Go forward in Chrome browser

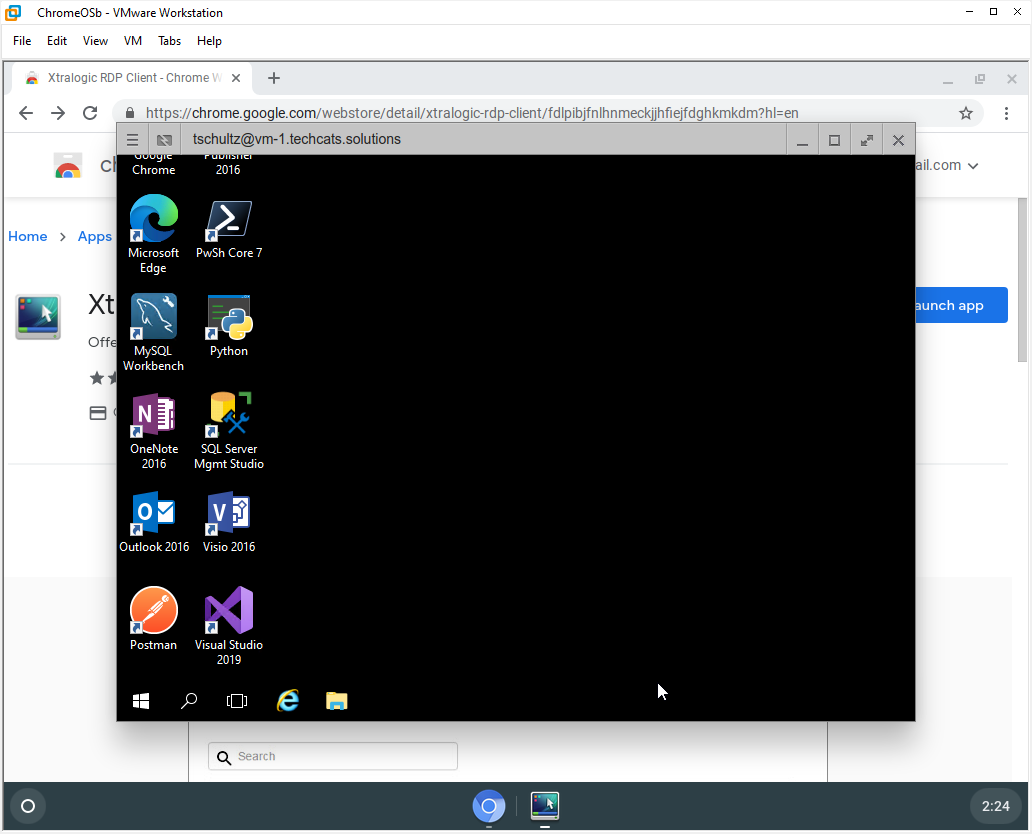pyautogui.click(x=58, y=113)
